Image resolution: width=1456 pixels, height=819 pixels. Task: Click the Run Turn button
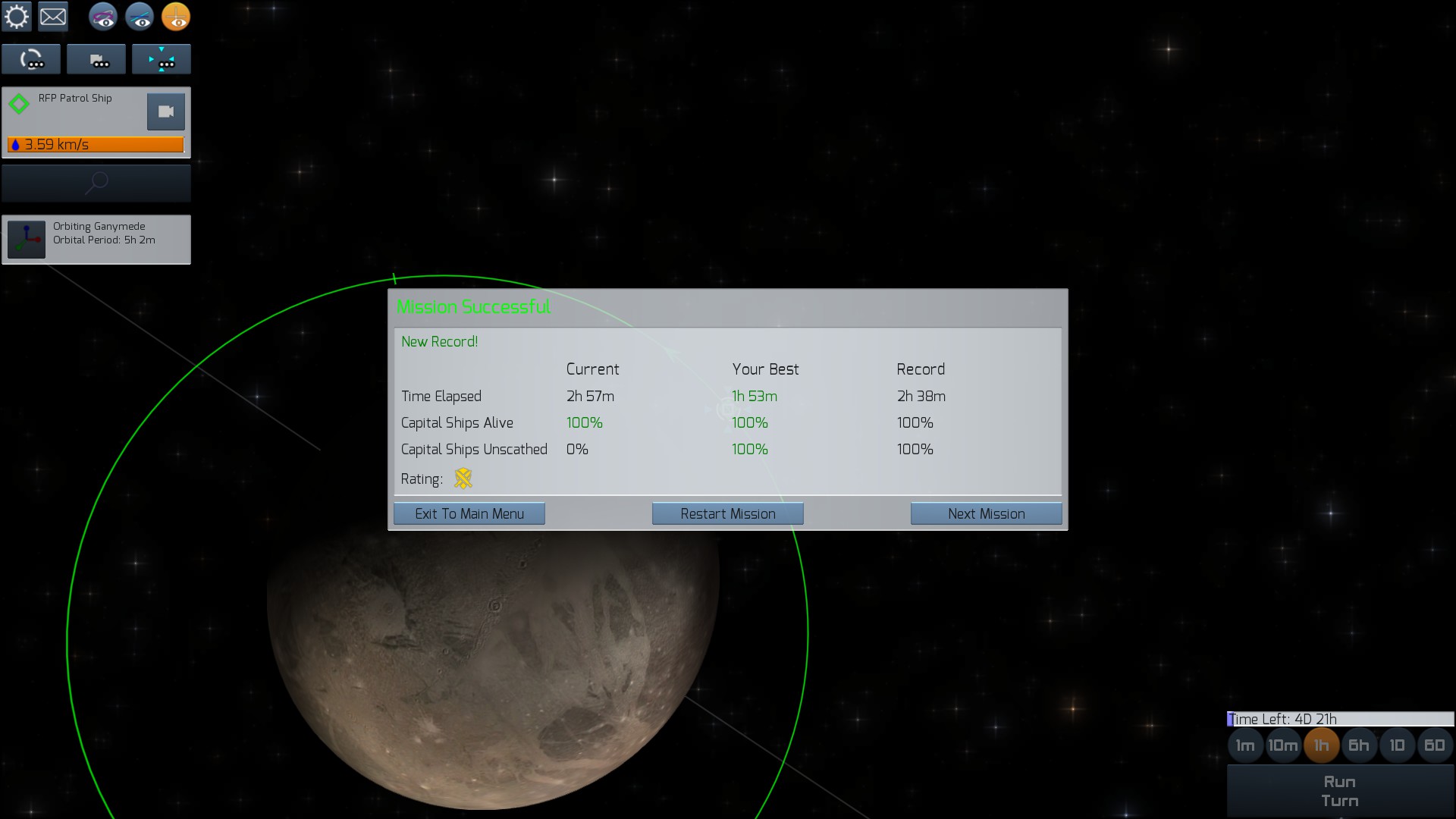tap(1340, 791)
